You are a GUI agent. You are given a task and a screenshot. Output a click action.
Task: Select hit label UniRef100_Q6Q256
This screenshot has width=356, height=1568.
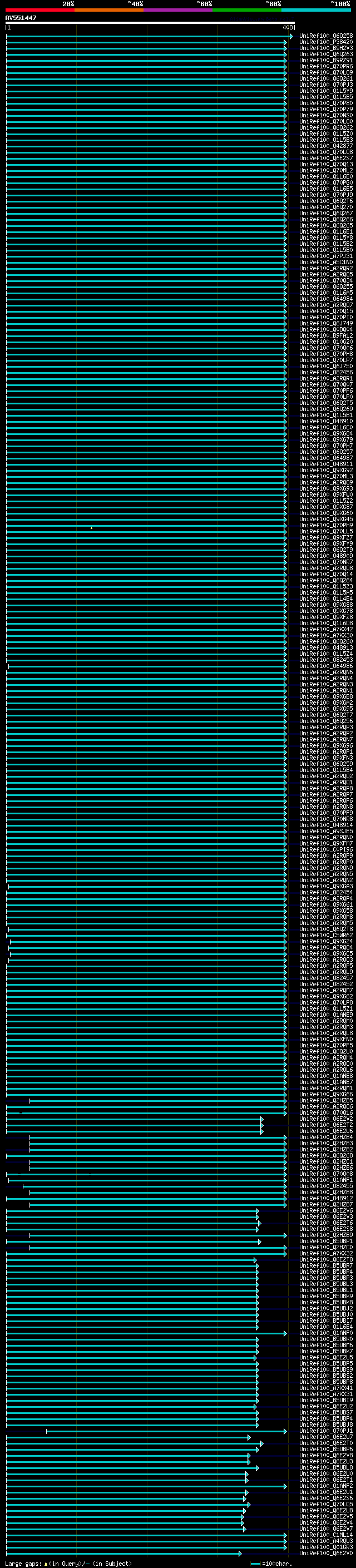[x=326, y=721]
